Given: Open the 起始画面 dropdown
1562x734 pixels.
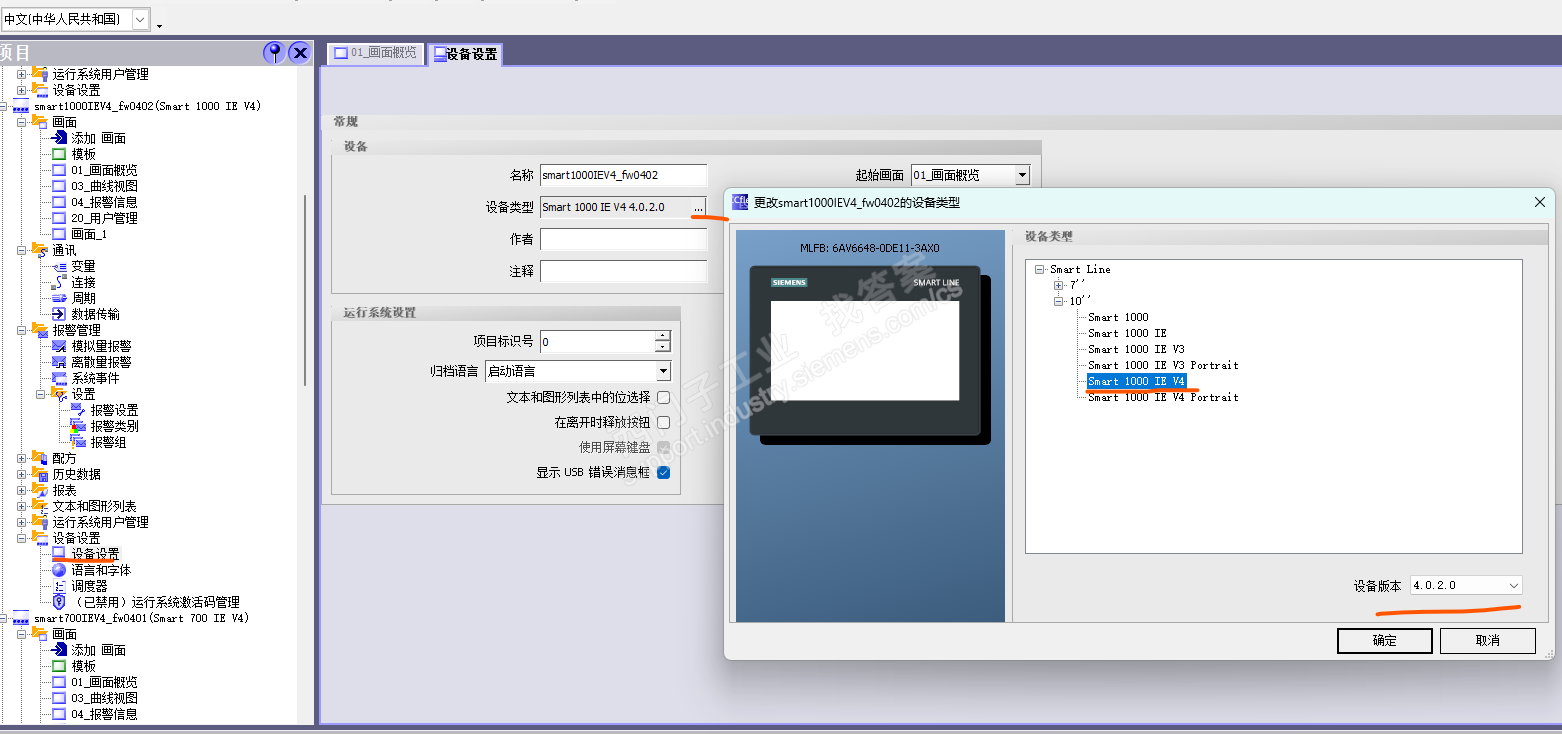Looking at the screenshot, I should pyautogui.click(x=1022, y=175).
